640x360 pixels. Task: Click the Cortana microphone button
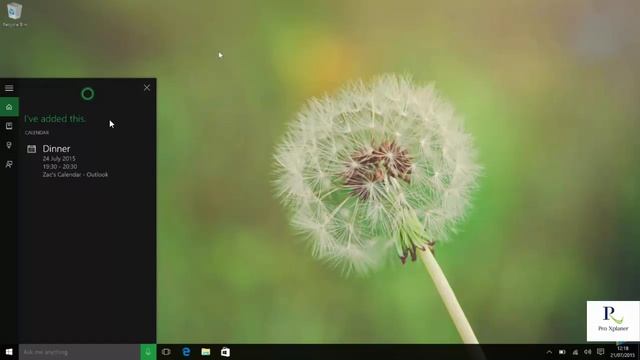pyautogui.click(x=148, y=352)
